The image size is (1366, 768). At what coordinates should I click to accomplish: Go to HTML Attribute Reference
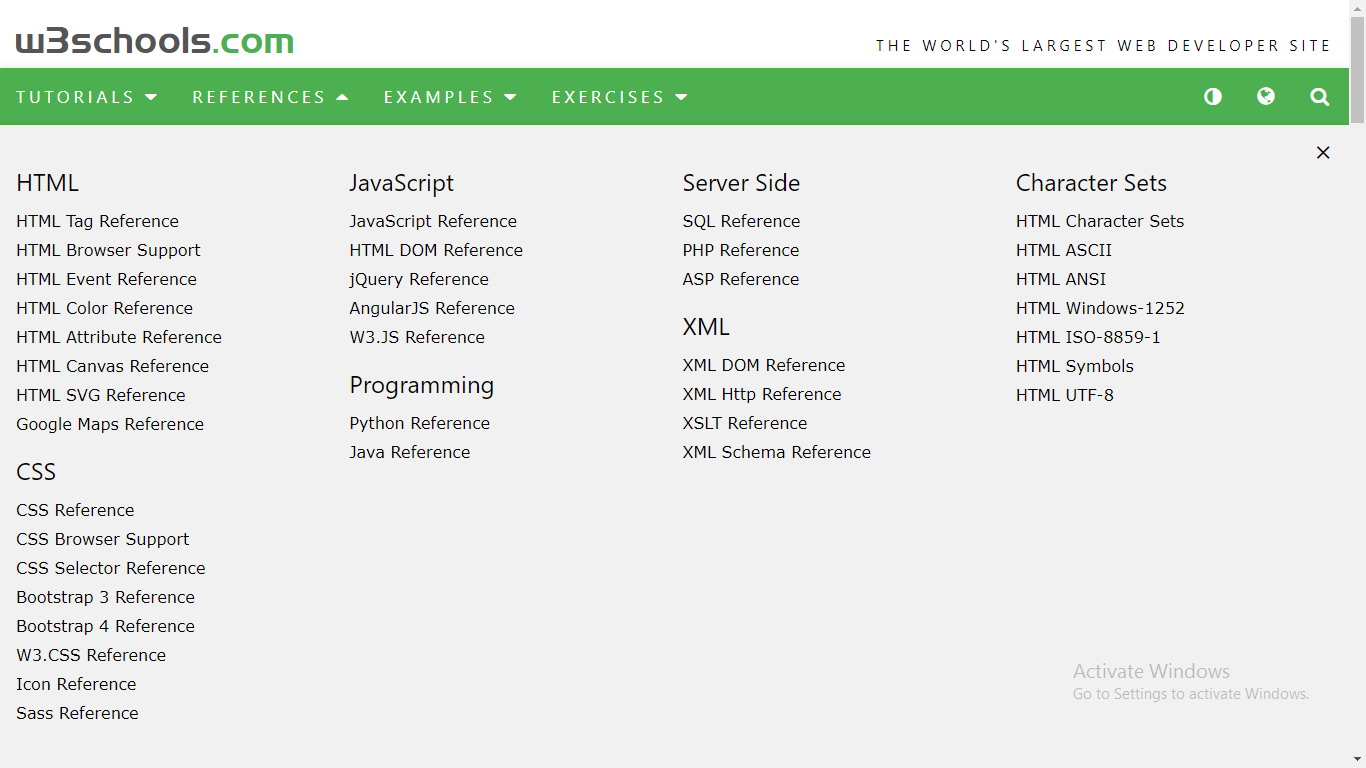[119, 337]
